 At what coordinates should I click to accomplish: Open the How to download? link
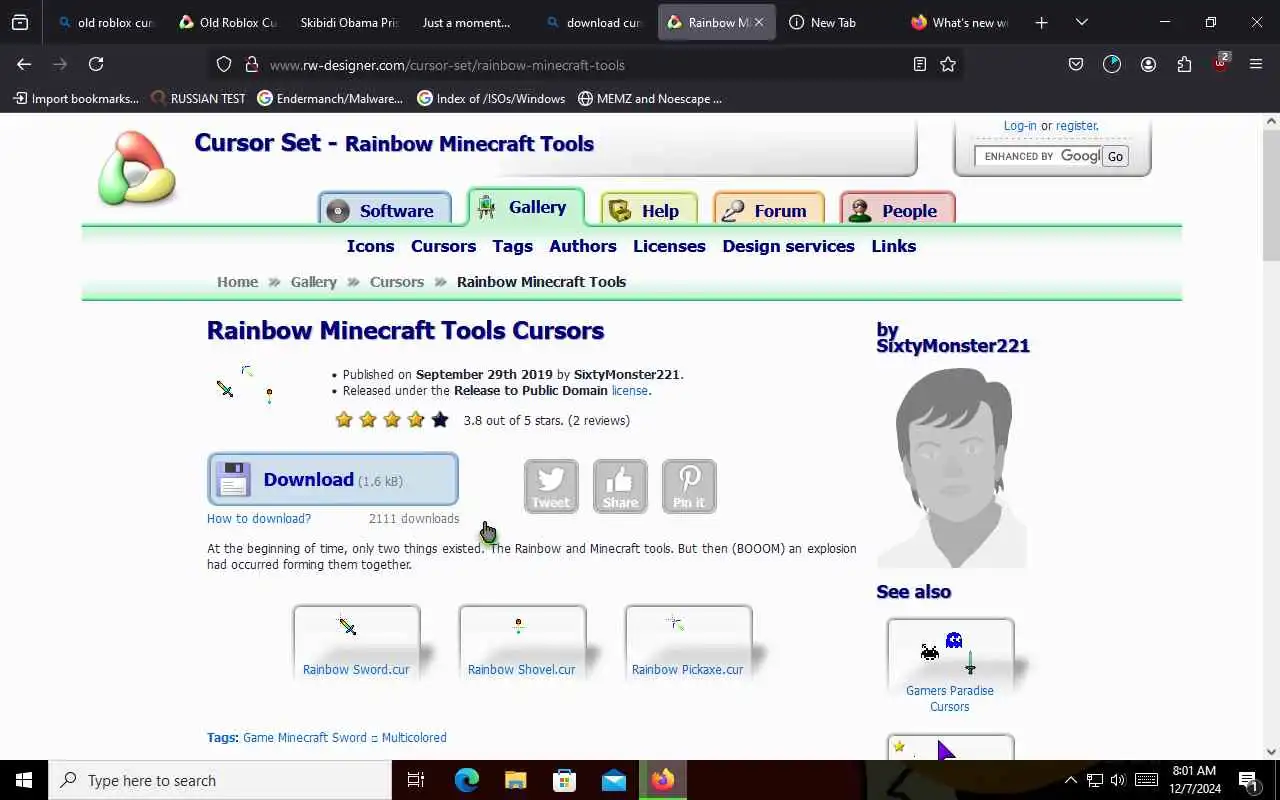click(x=259, y=518)
